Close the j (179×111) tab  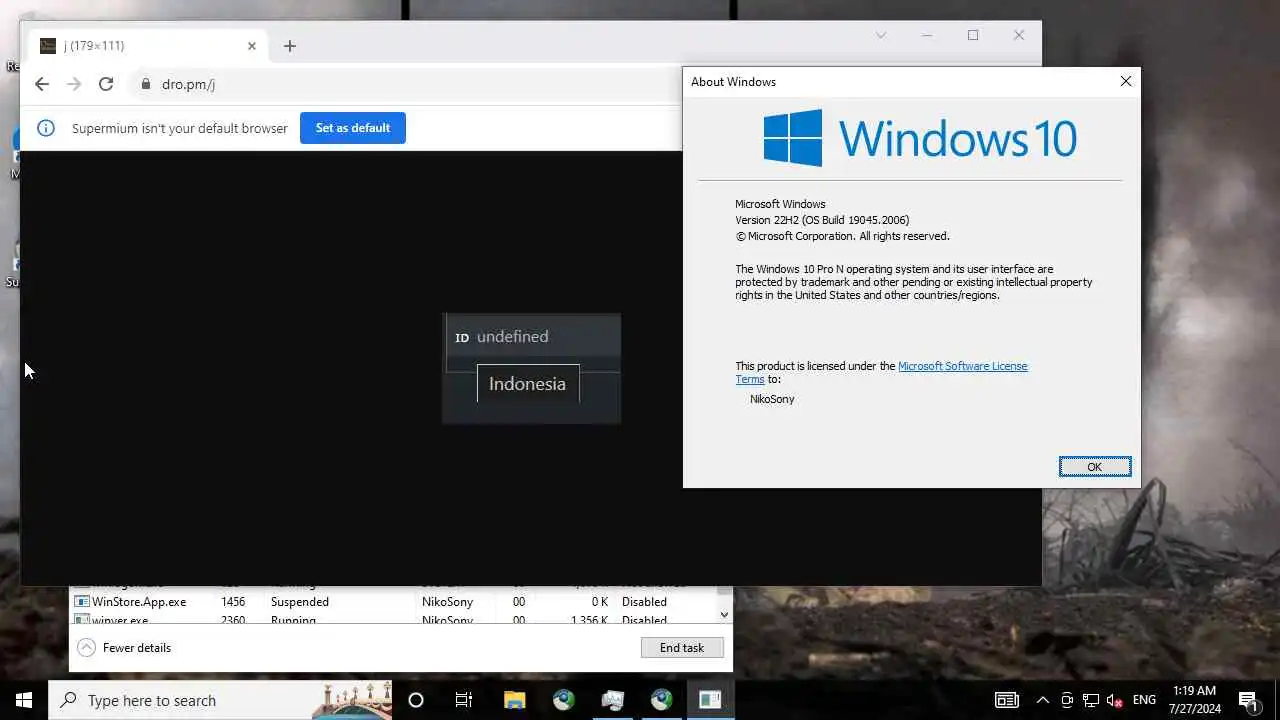(252, 46)
